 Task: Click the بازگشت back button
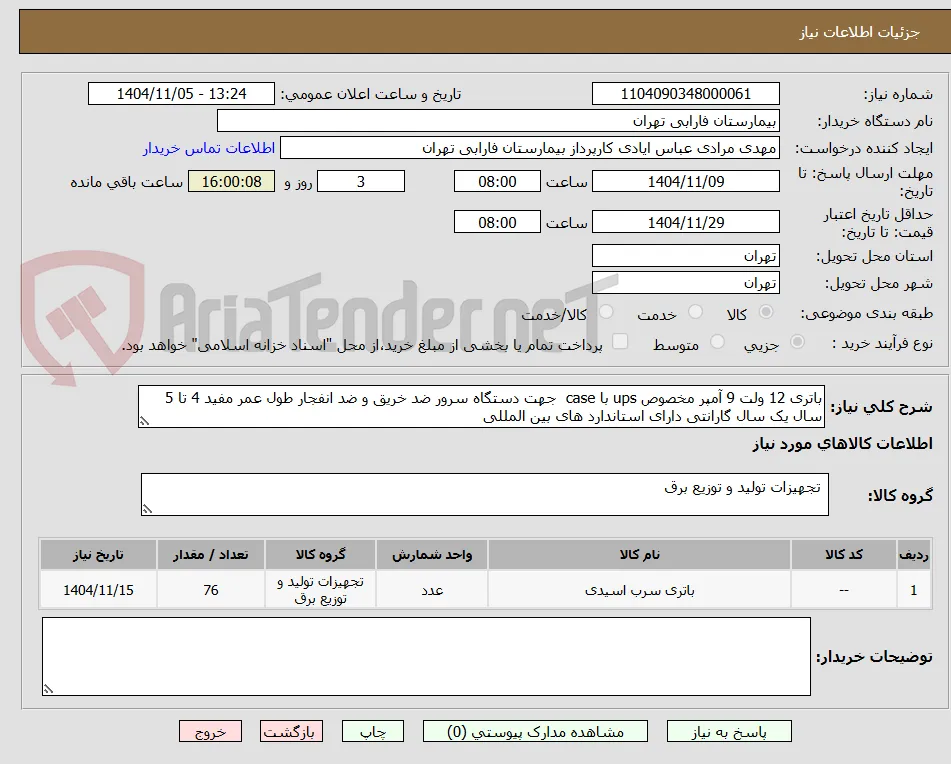(291, 731)
